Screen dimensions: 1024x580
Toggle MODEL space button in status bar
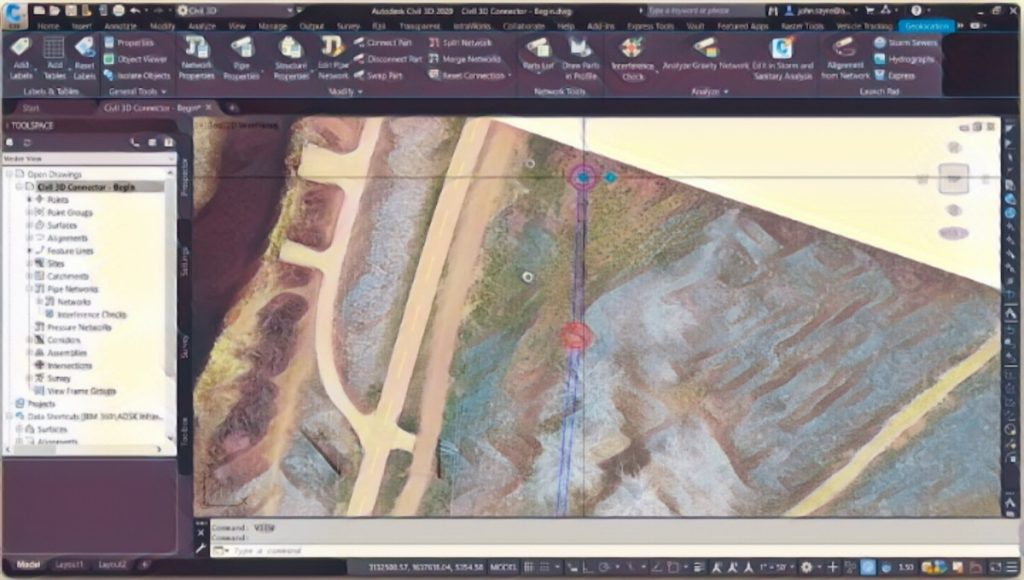tap(502, 567)
